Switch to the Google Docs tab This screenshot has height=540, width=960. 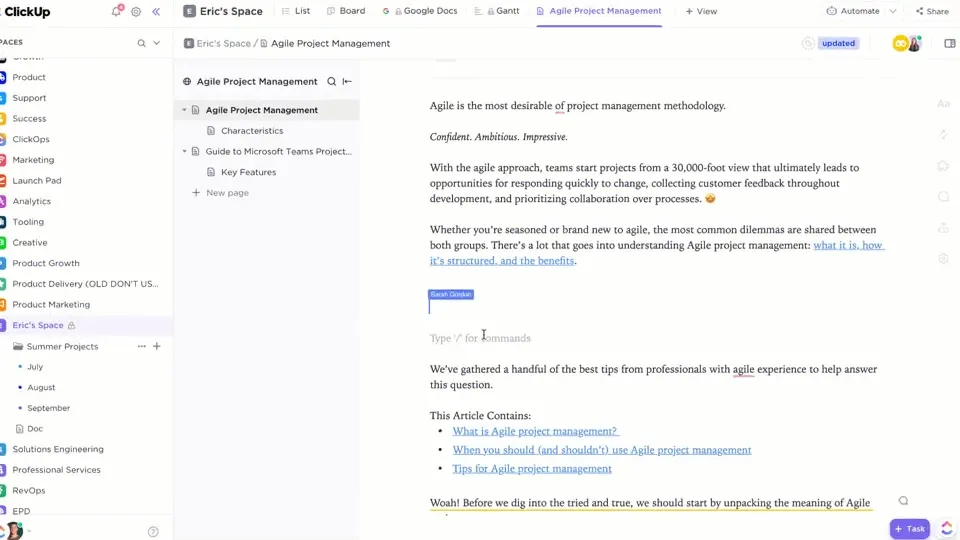coord(420,11)
